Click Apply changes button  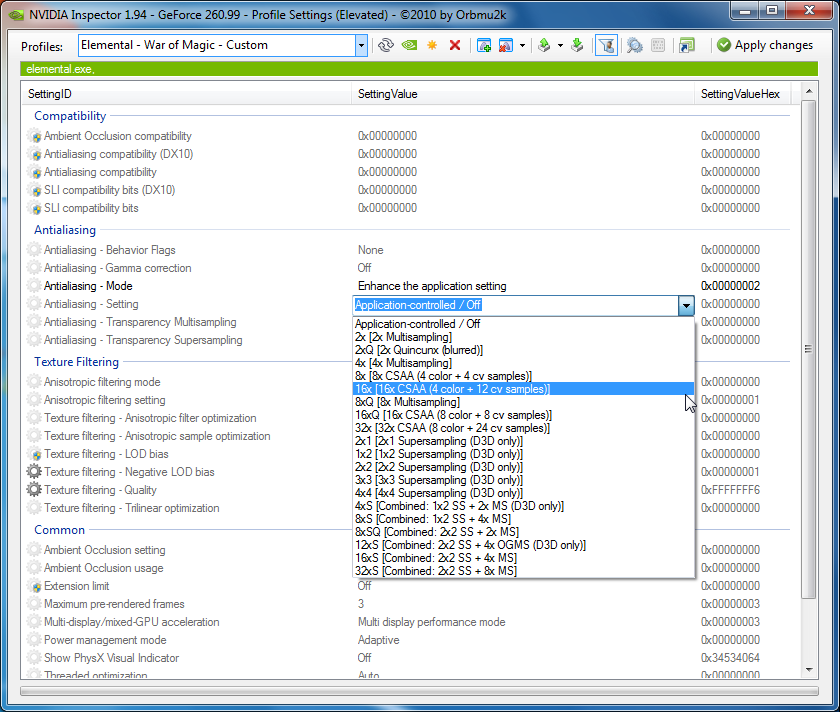click(765, 45)
